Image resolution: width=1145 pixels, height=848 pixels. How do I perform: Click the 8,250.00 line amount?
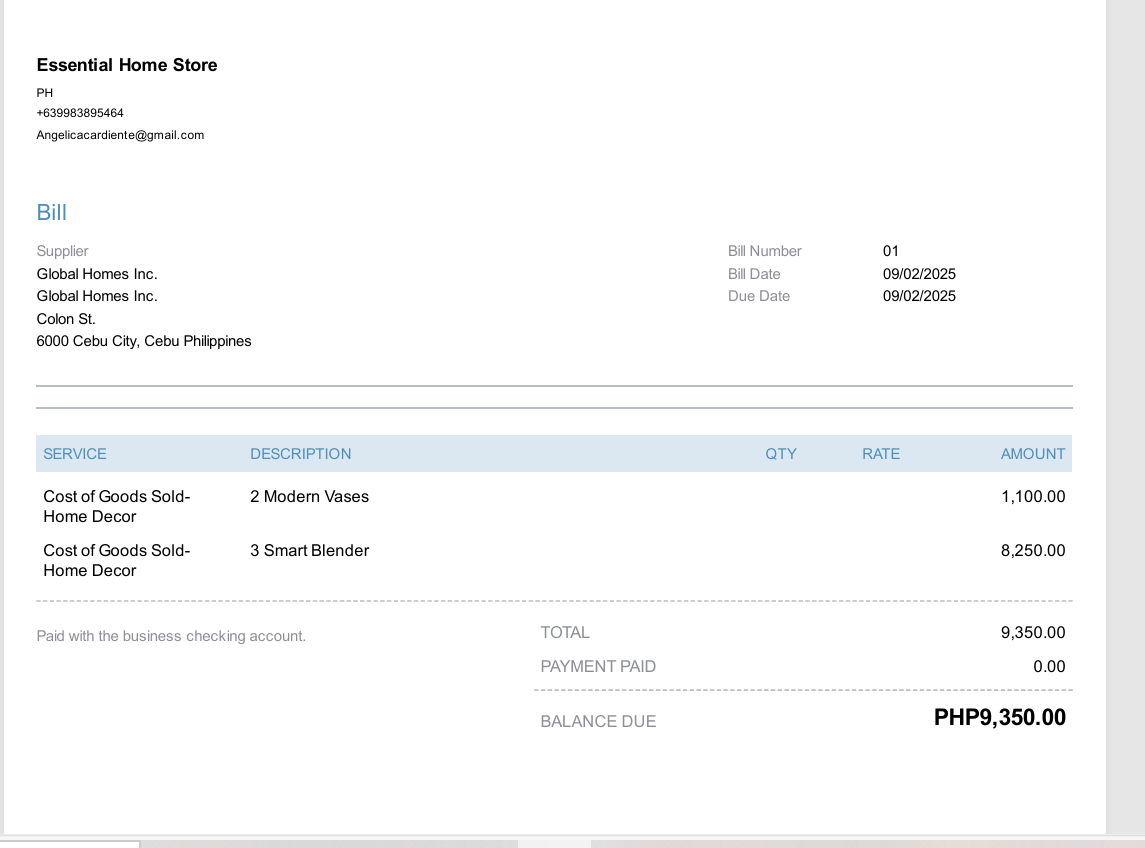(1033, 551)
